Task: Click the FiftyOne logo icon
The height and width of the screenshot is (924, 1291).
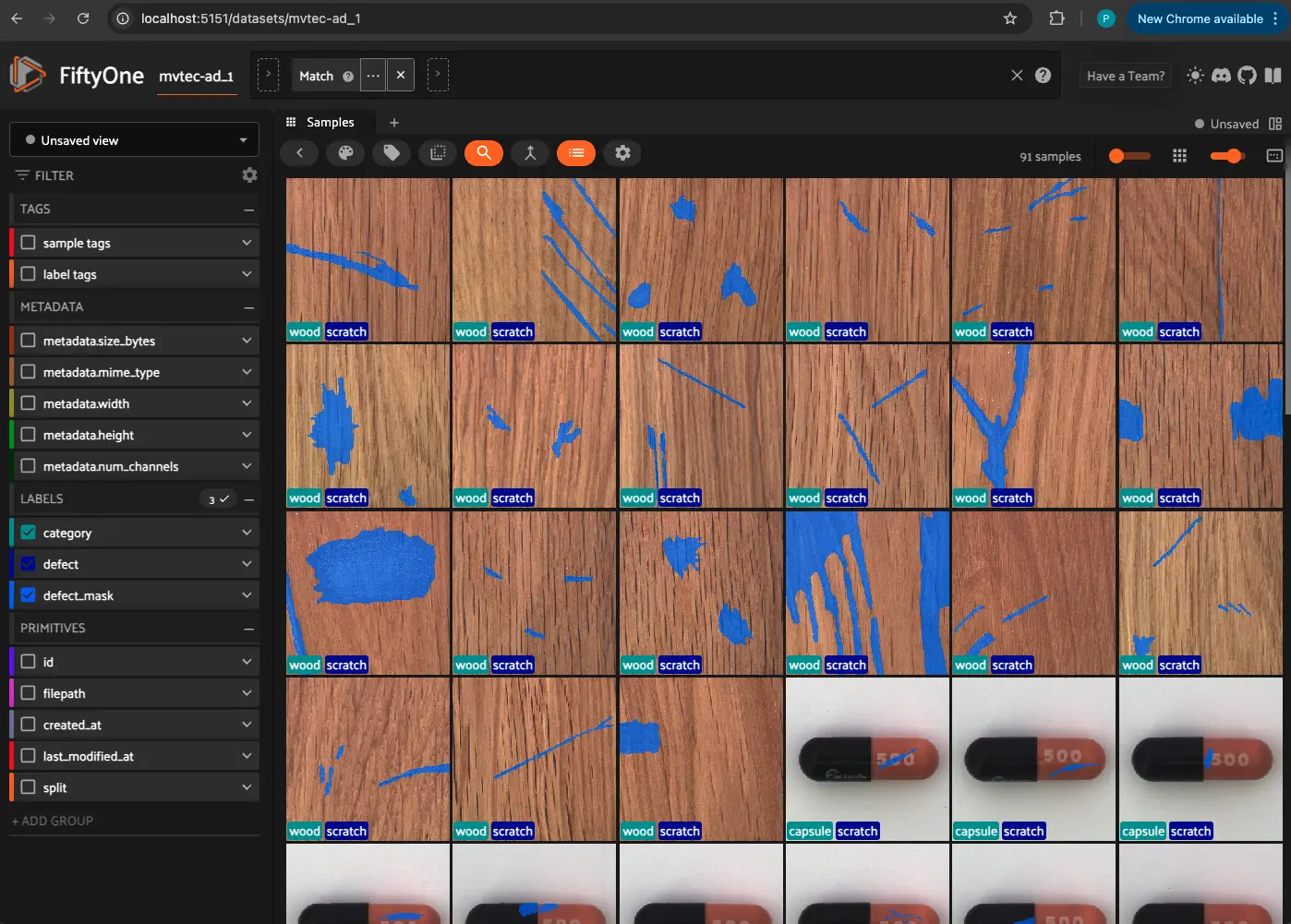Action: tap(28, 75)
